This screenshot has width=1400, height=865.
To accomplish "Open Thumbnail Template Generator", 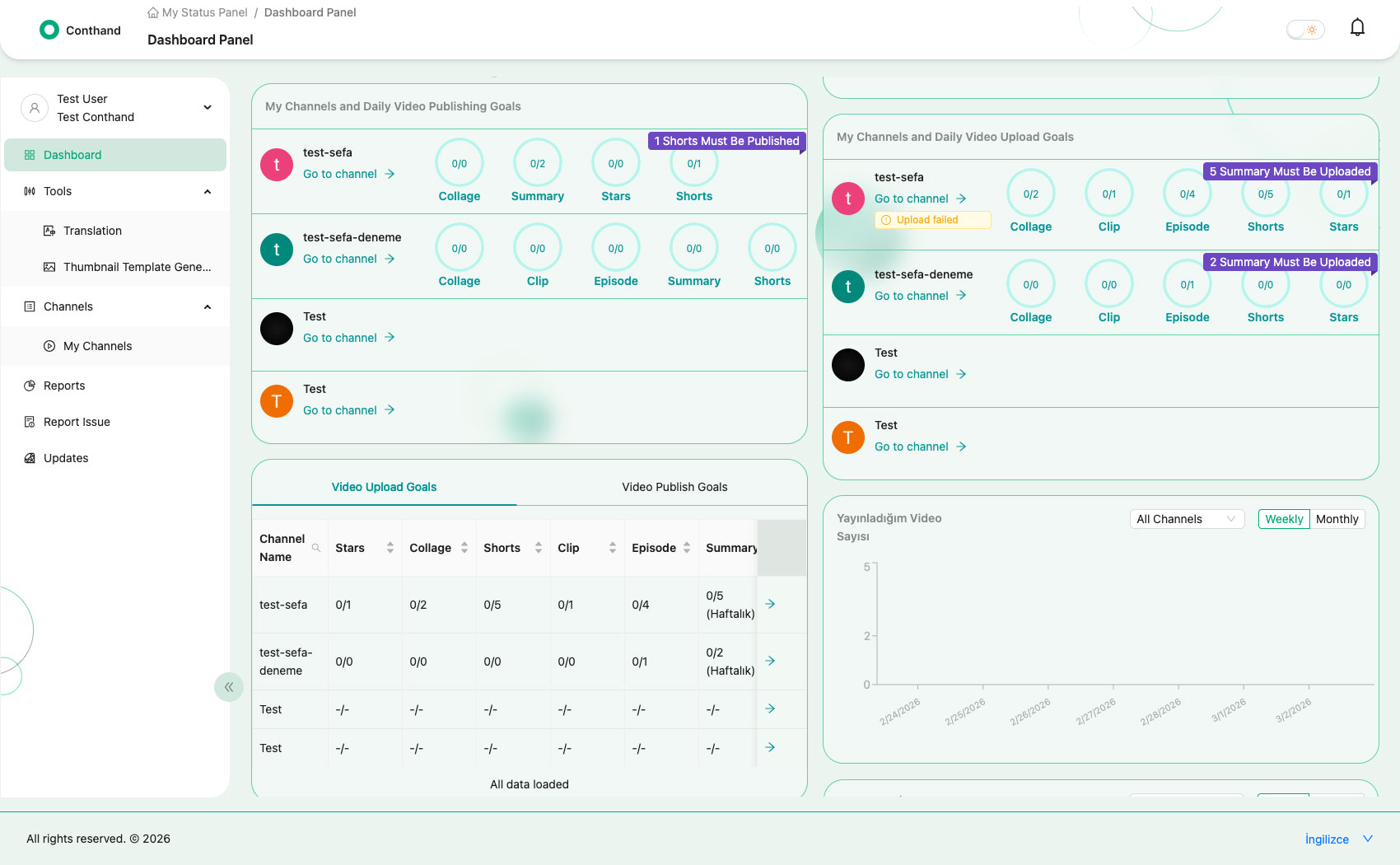I will click(137, 267).
